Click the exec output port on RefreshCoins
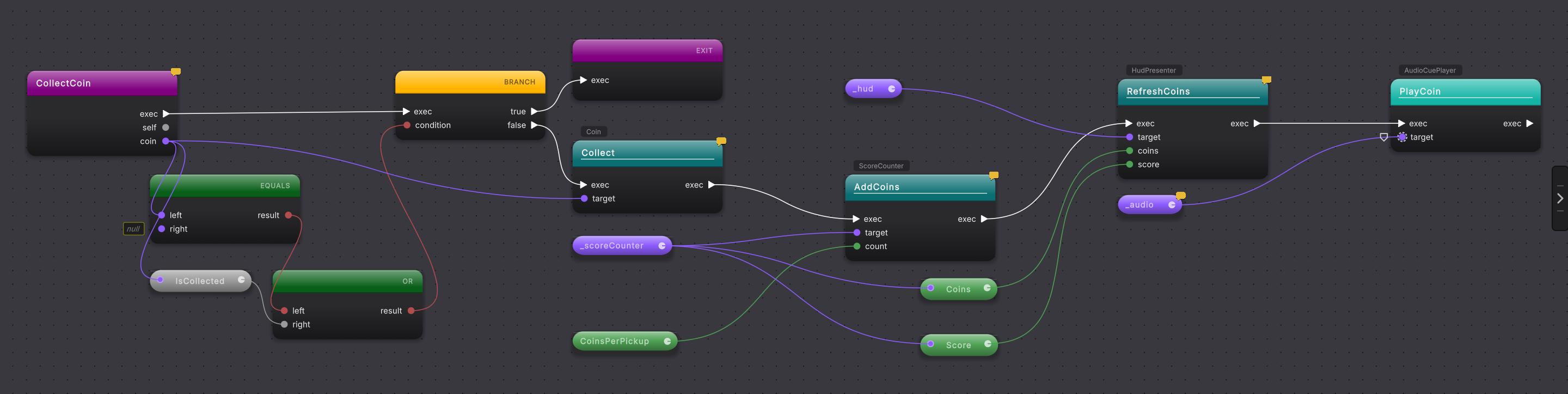Viewport: 1568px width, 394px height. 1257,124
